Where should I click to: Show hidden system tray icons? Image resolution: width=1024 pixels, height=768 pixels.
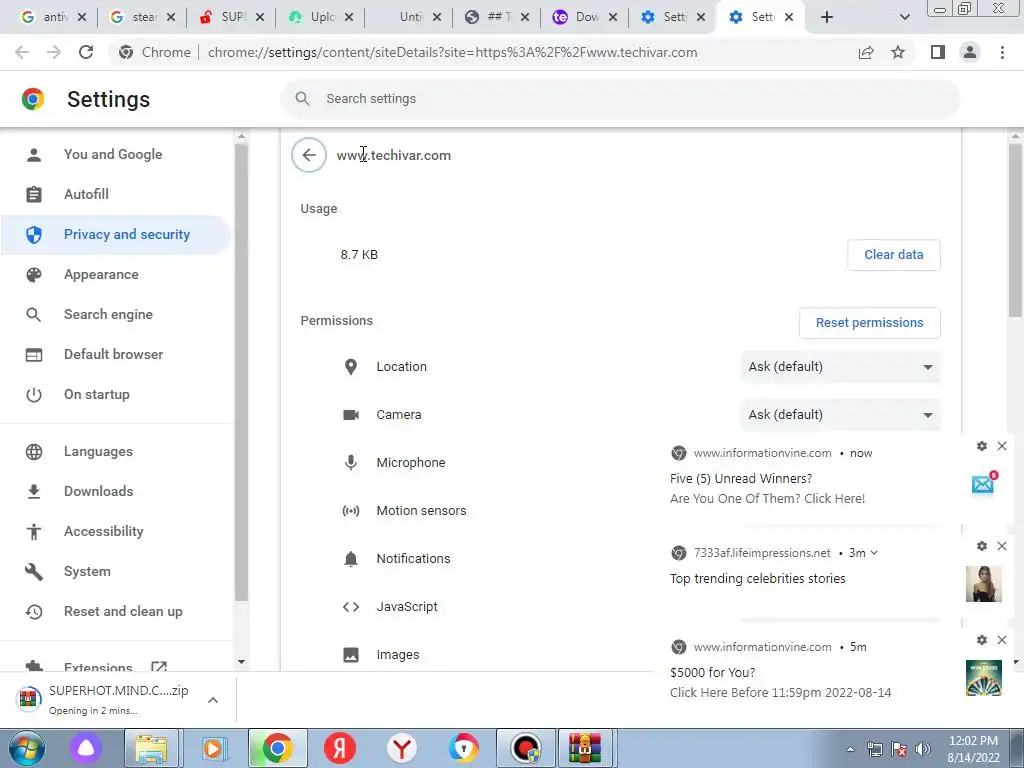850,749
